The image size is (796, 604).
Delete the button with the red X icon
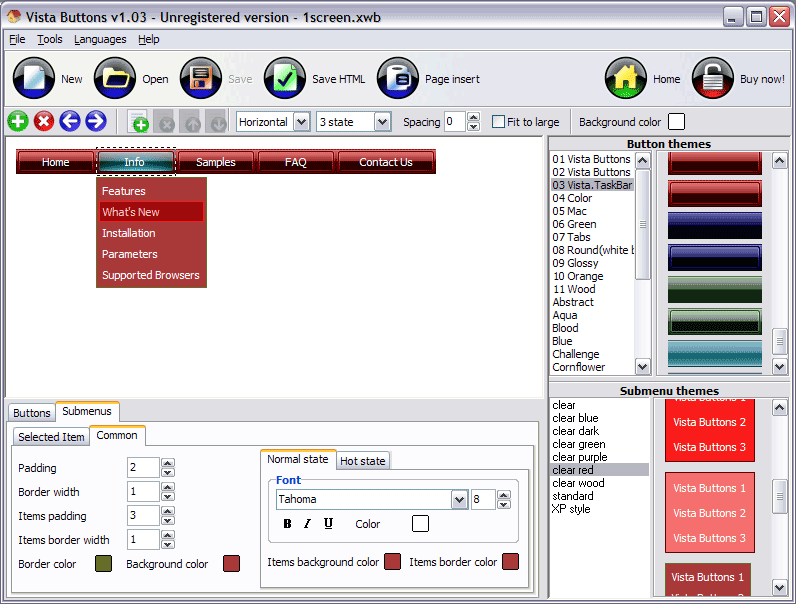(x=44, y=121)
